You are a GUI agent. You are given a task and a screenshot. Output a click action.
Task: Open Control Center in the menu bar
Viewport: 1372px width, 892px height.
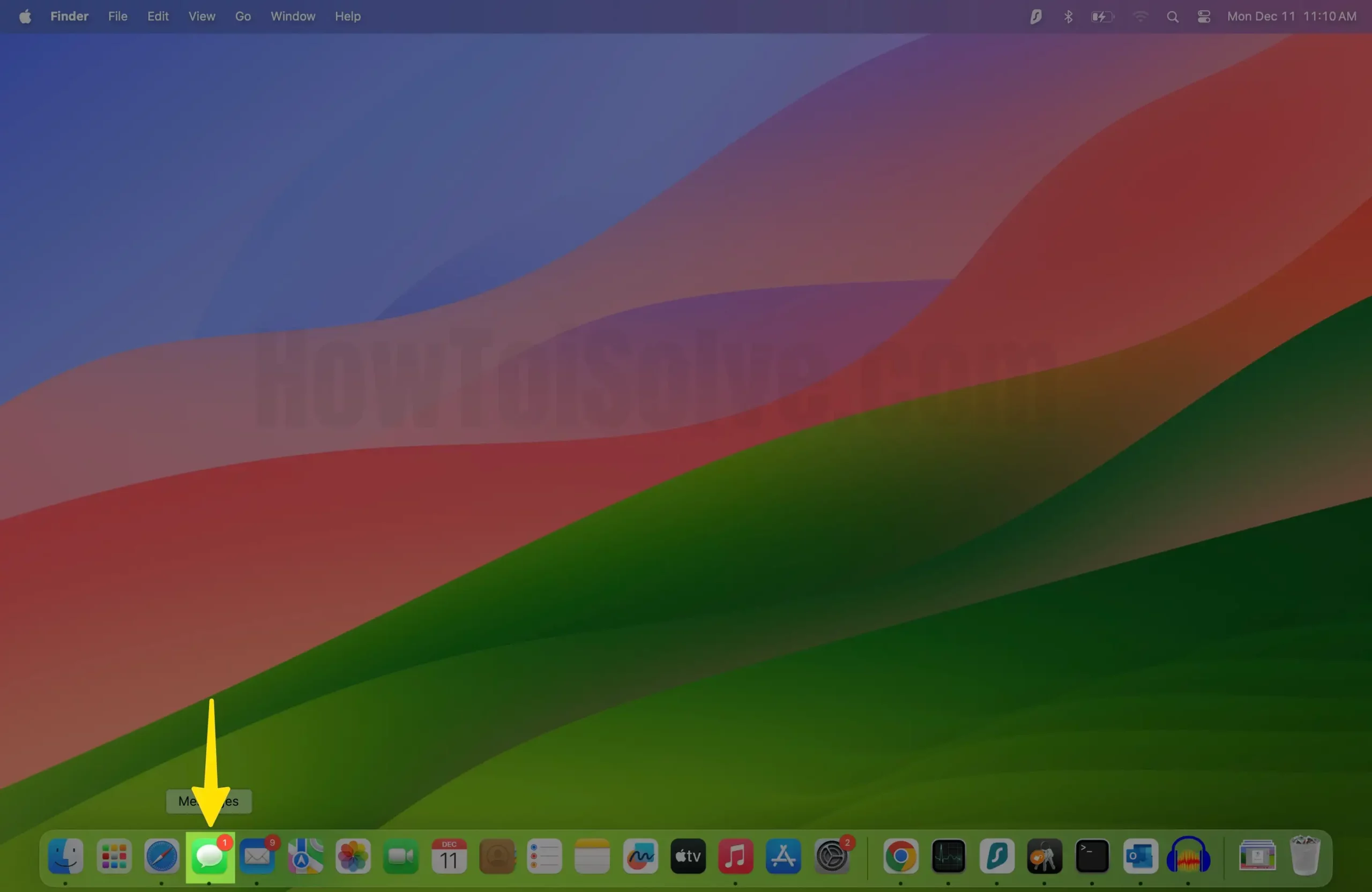1204,17
